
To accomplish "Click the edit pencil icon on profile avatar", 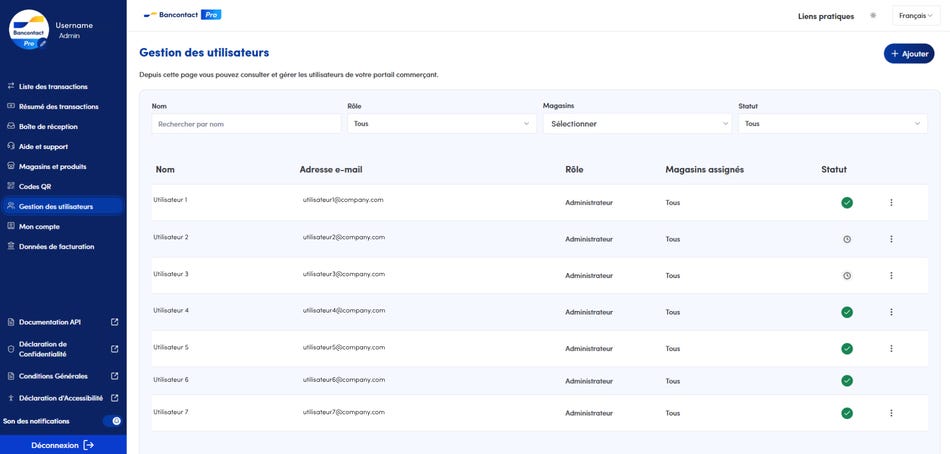I will click(43, 44).
